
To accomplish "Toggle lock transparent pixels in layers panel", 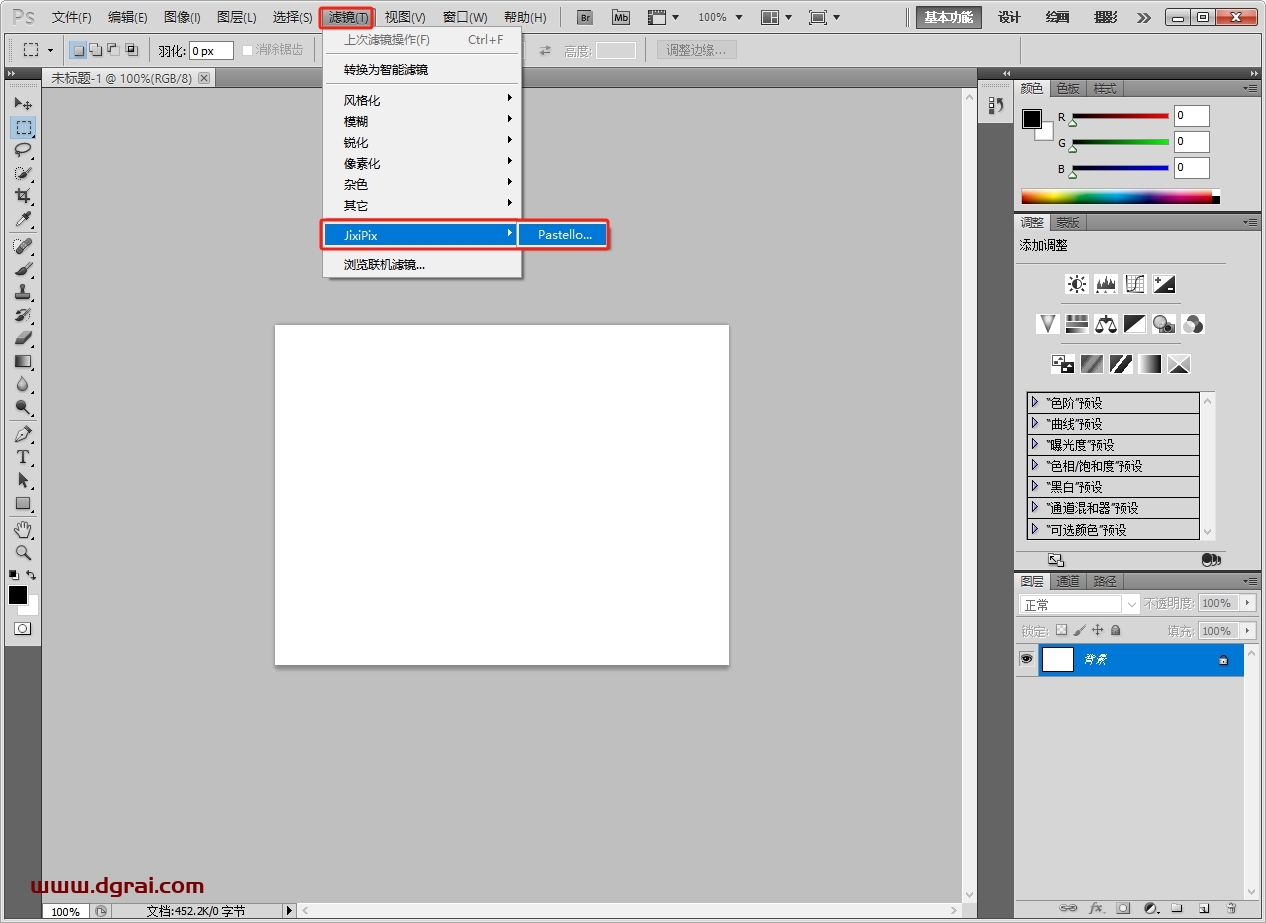I will point(1061,631).
